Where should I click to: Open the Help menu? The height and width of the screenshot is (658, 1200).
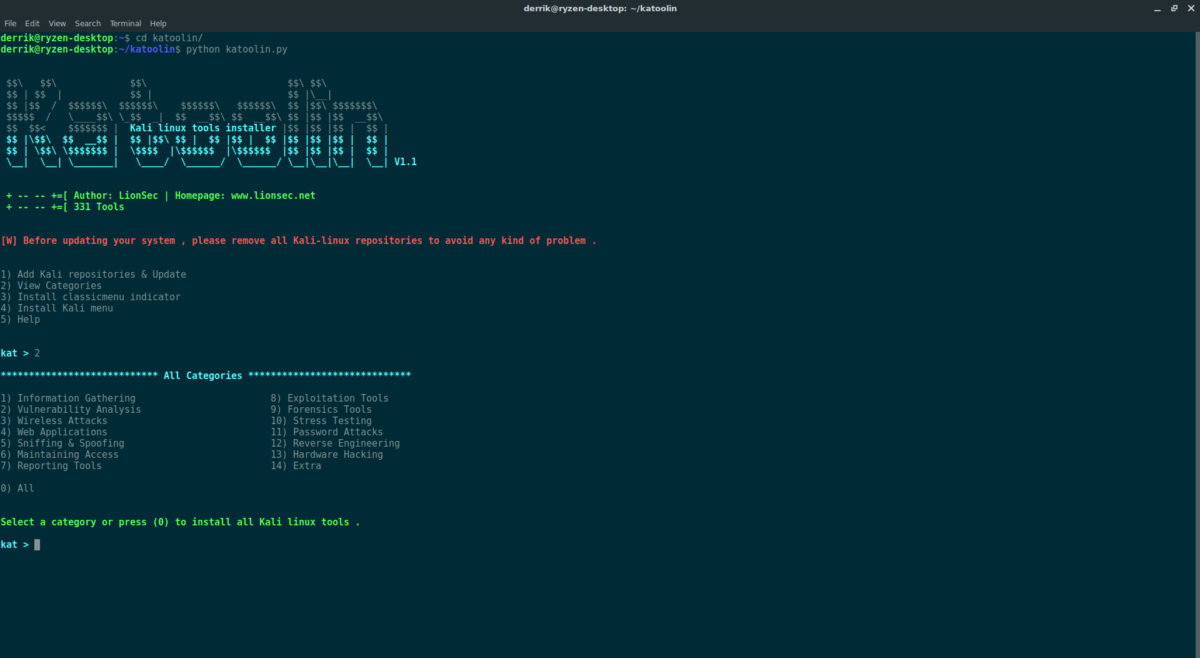[x=158, y=23]
